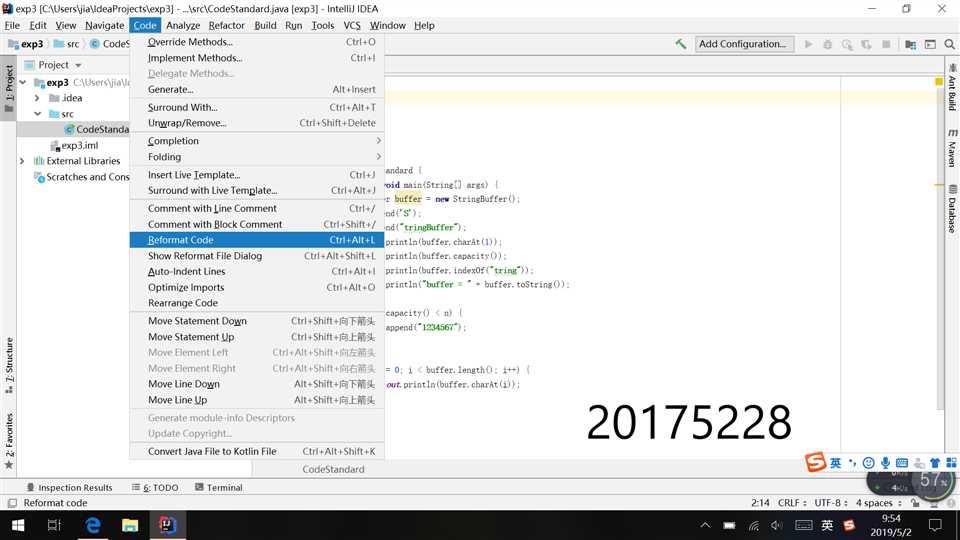Open the VCS menu in menu bar
The height and width of the screenshot is (540, 960).
tap(352, 25)
